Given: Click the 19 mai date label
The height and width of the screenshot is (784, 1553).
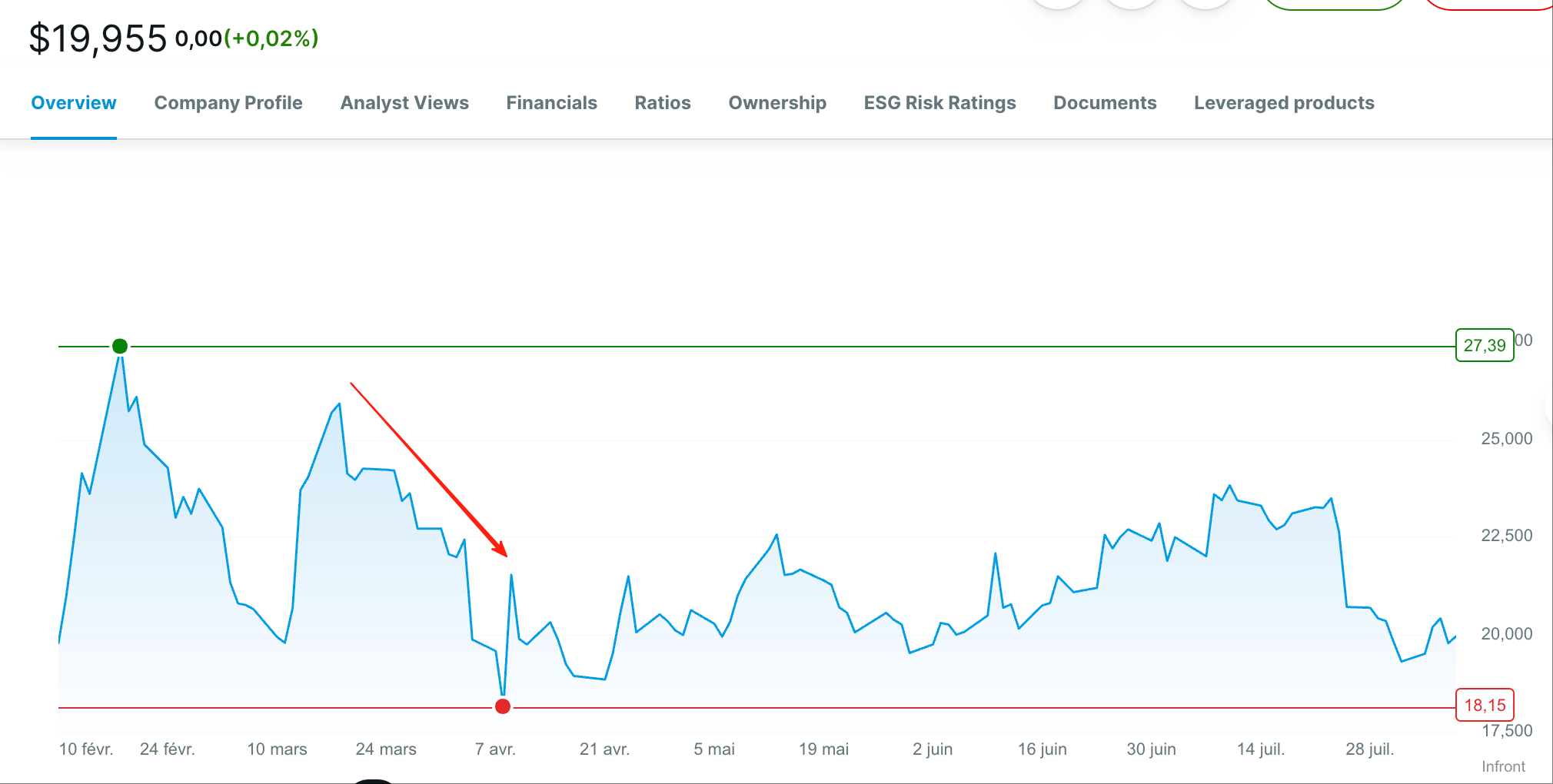Looking at the screenshot, I should [x=823, y=749].
